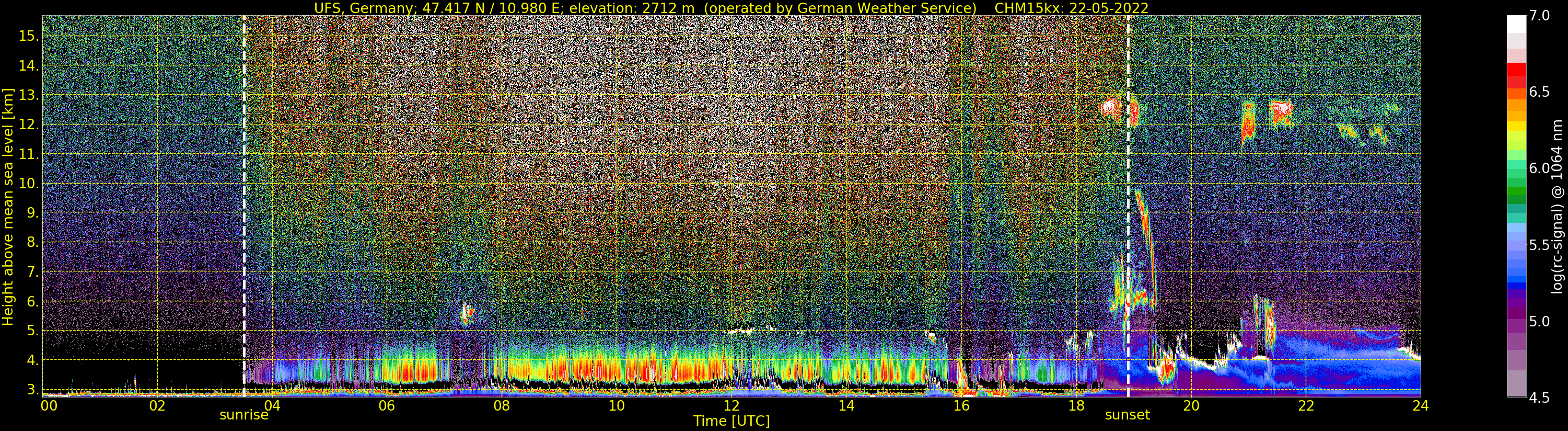Click the cirrus patch near 21 UTC at 12 km
The image size is (1568, 431).
point(1248,125)
